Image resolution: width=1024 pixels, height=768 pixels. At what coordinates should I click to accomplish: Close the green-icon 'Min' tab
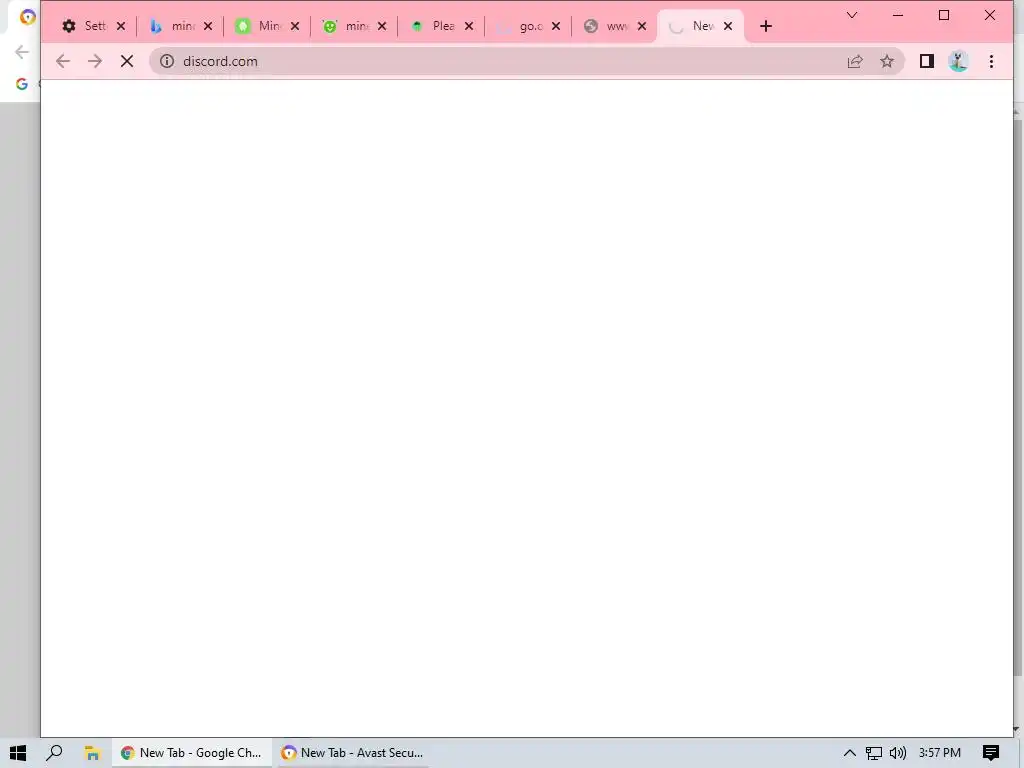click(295, 26)
